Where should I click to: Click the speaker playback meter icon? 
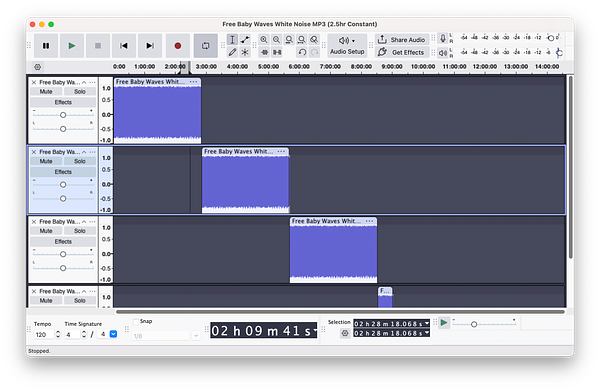tap(443, 52)
